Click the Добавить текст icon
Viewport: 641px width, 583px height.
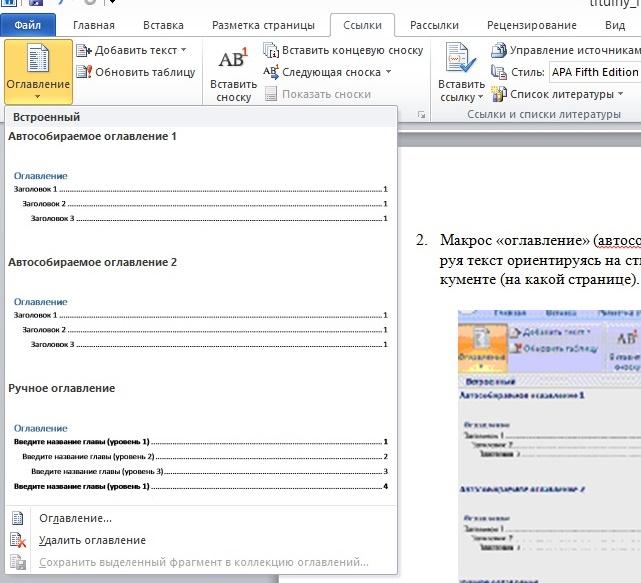(84, 51)
